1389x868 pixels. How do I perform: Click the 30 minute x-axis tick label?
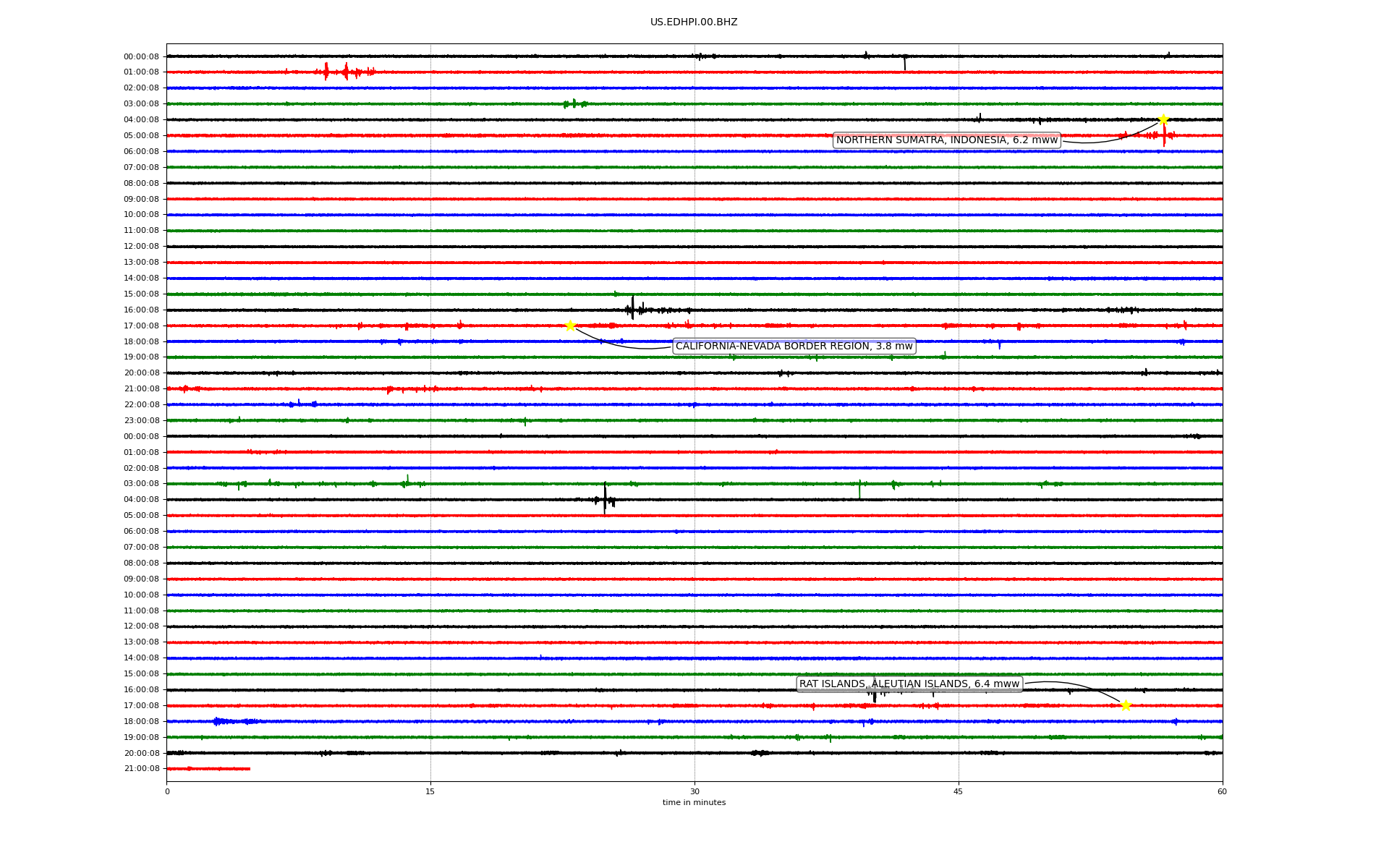click(x=694, y=791)
